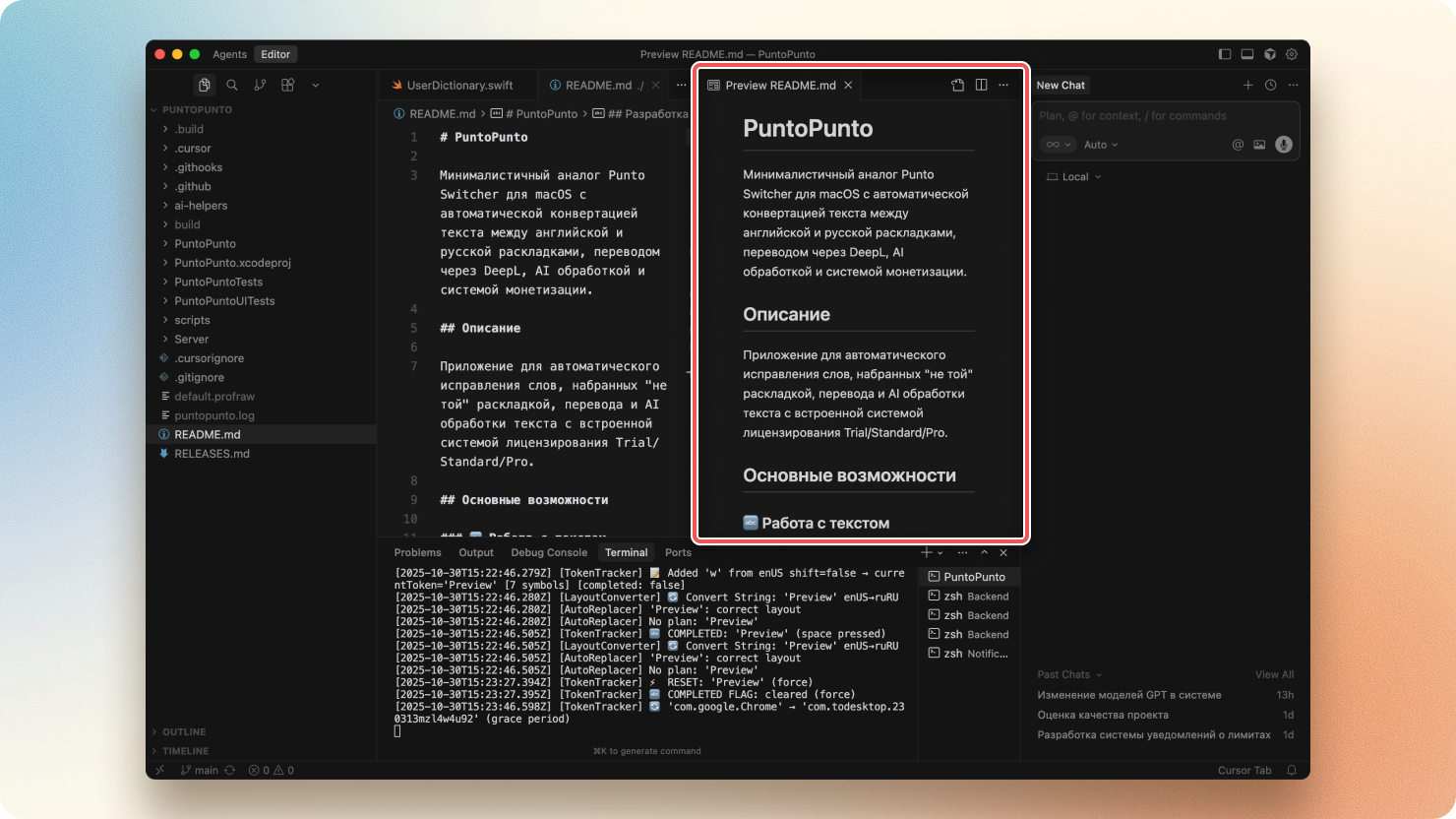Create a new terminal with plus icon
Viewport: 1456px width, 819px height.
click(926, 553)
